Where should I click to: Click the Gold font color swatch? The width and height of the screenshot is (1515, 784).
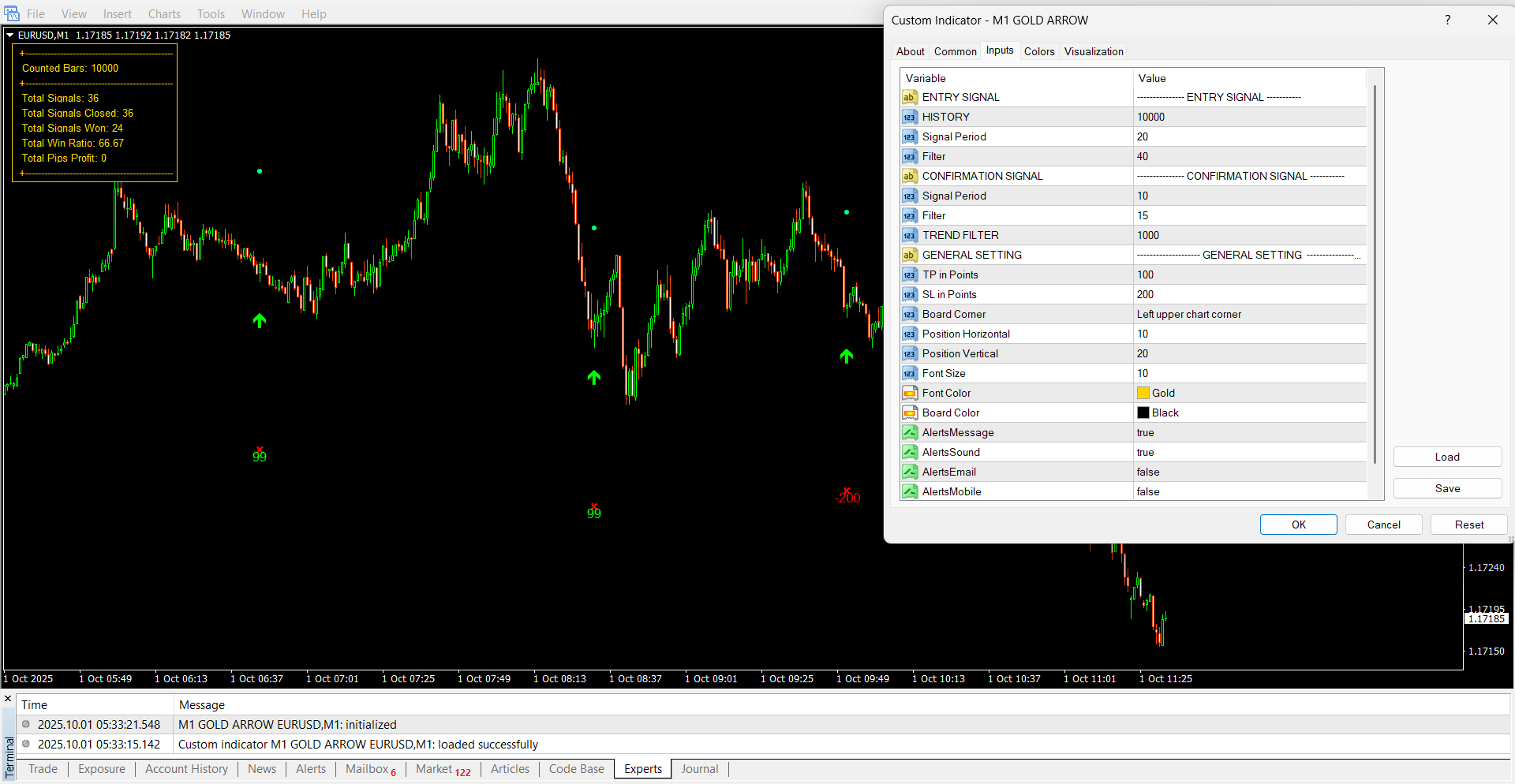tap(1143, 393)
